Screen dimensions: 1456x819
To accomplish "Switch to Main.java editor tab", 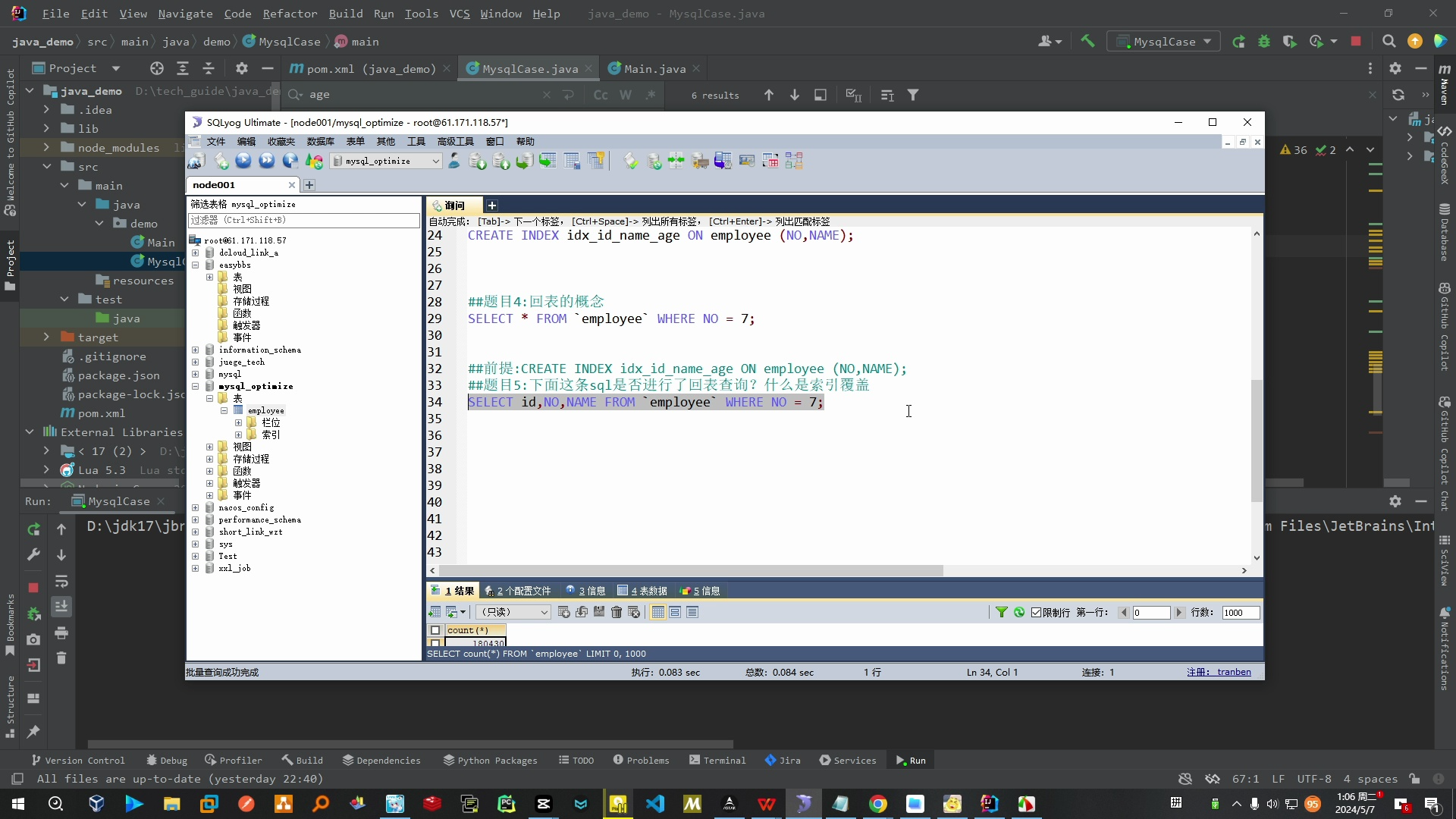I will (x=654, y=69).
